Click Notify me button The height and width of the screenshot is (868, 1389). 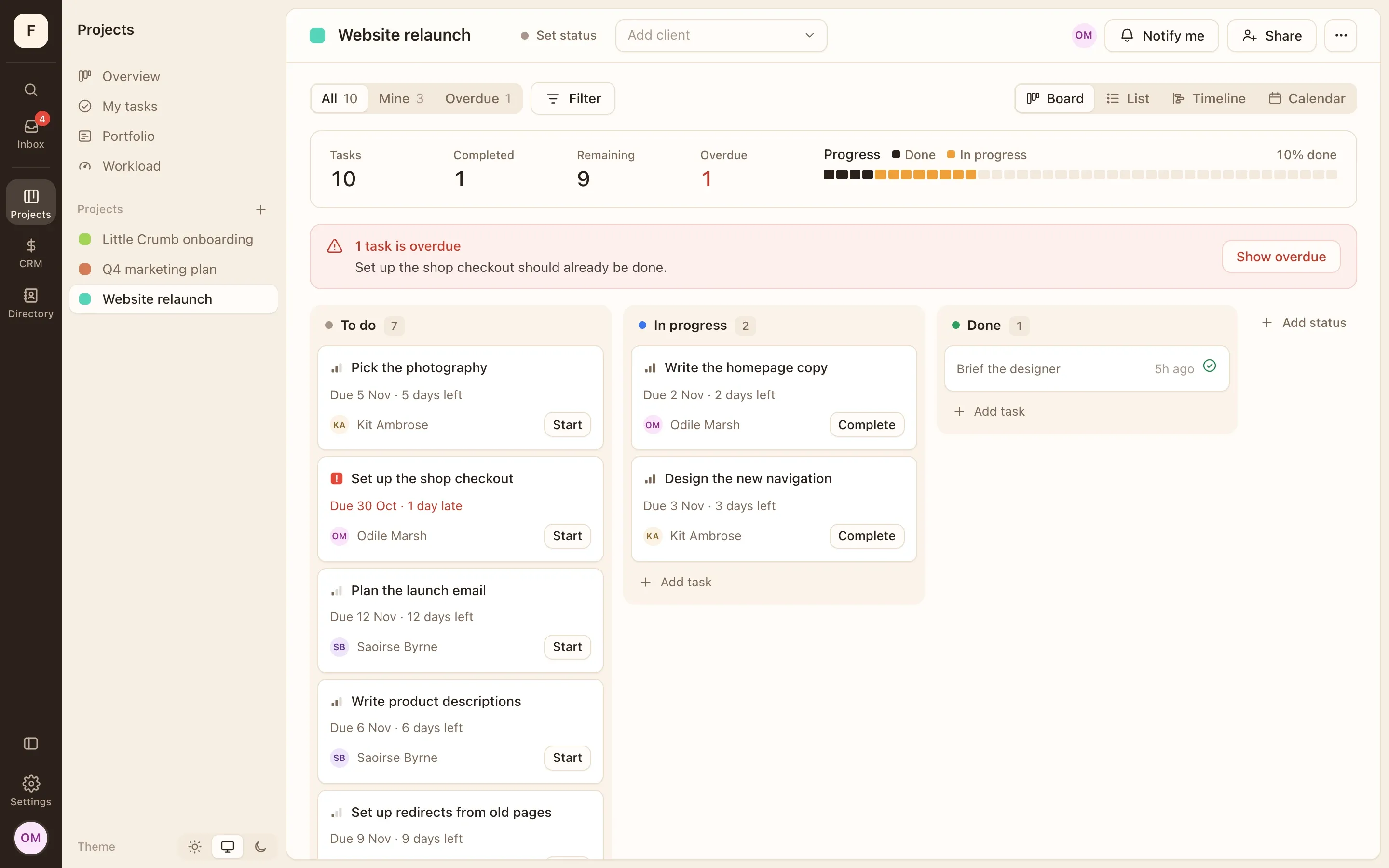[1161, 36]
